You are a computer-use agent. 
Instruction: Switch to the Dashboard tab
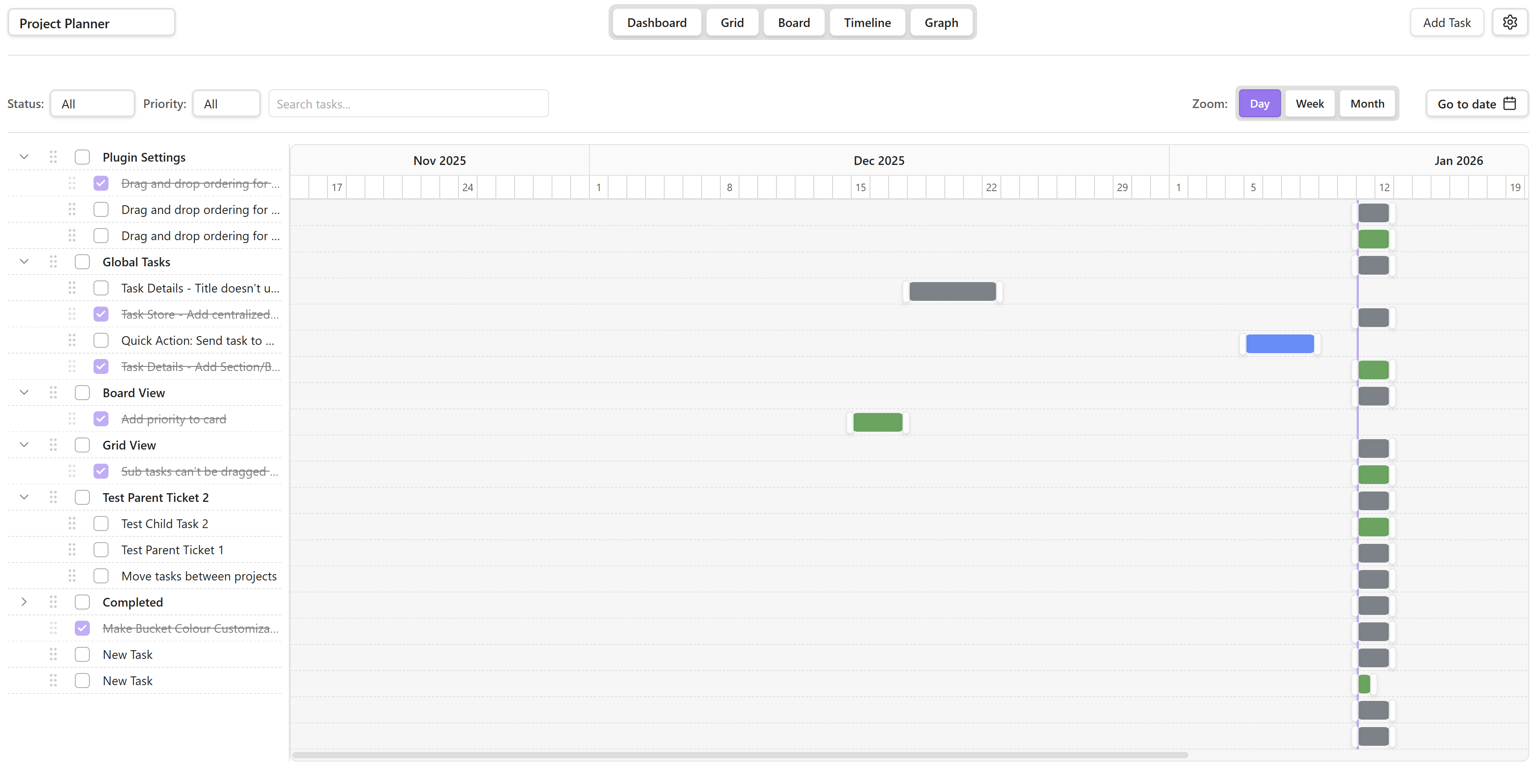[x=656, y=22]
